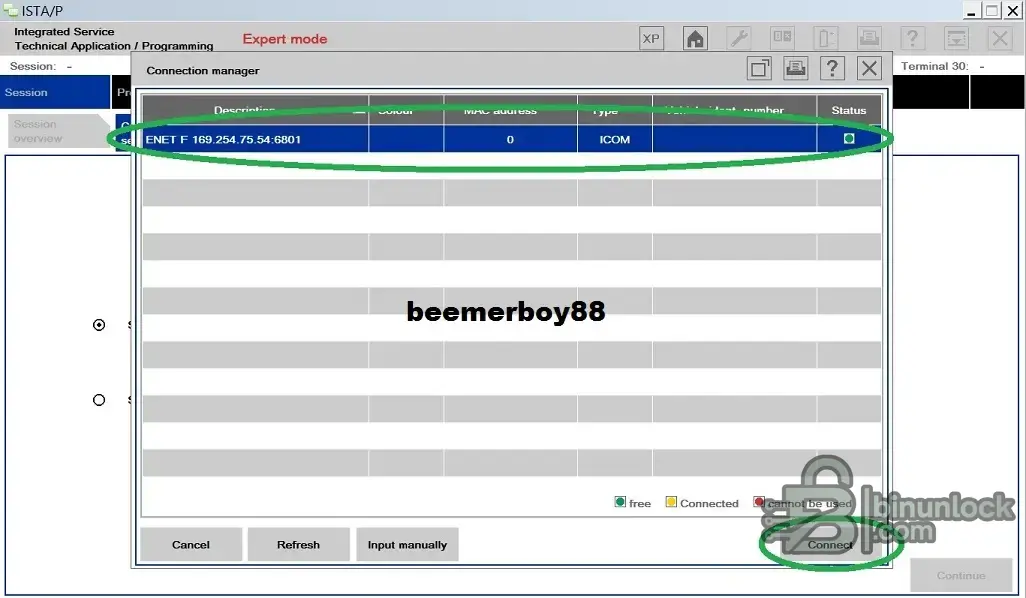Collapse toolbar using the down-arrow icon

point(956,39)
